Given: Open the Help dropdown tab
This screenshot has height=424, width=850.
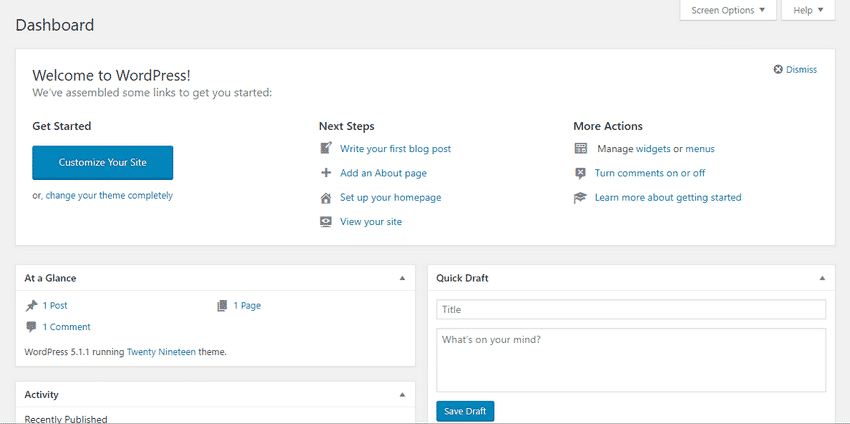Looking at the screenshot, I should tap(808, 10).
